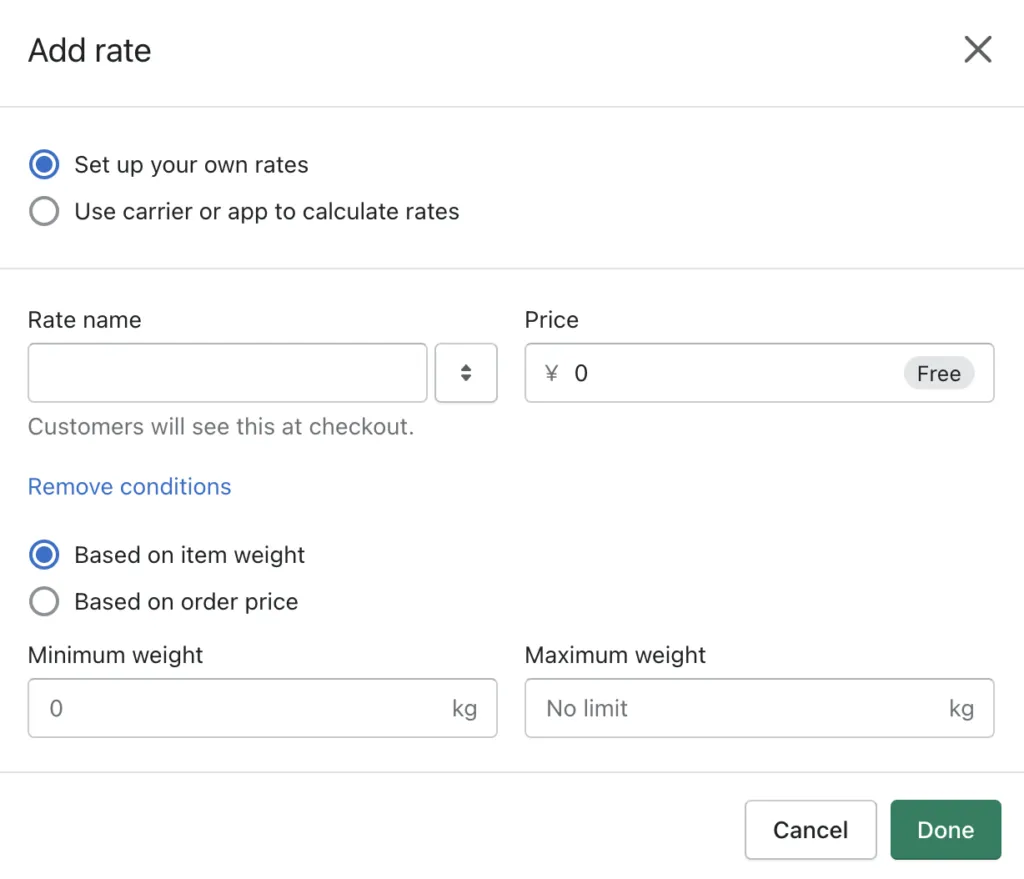Focus the Minimum weight field
The width and height of the screenshot is (1024, 879).
(240, 708)
